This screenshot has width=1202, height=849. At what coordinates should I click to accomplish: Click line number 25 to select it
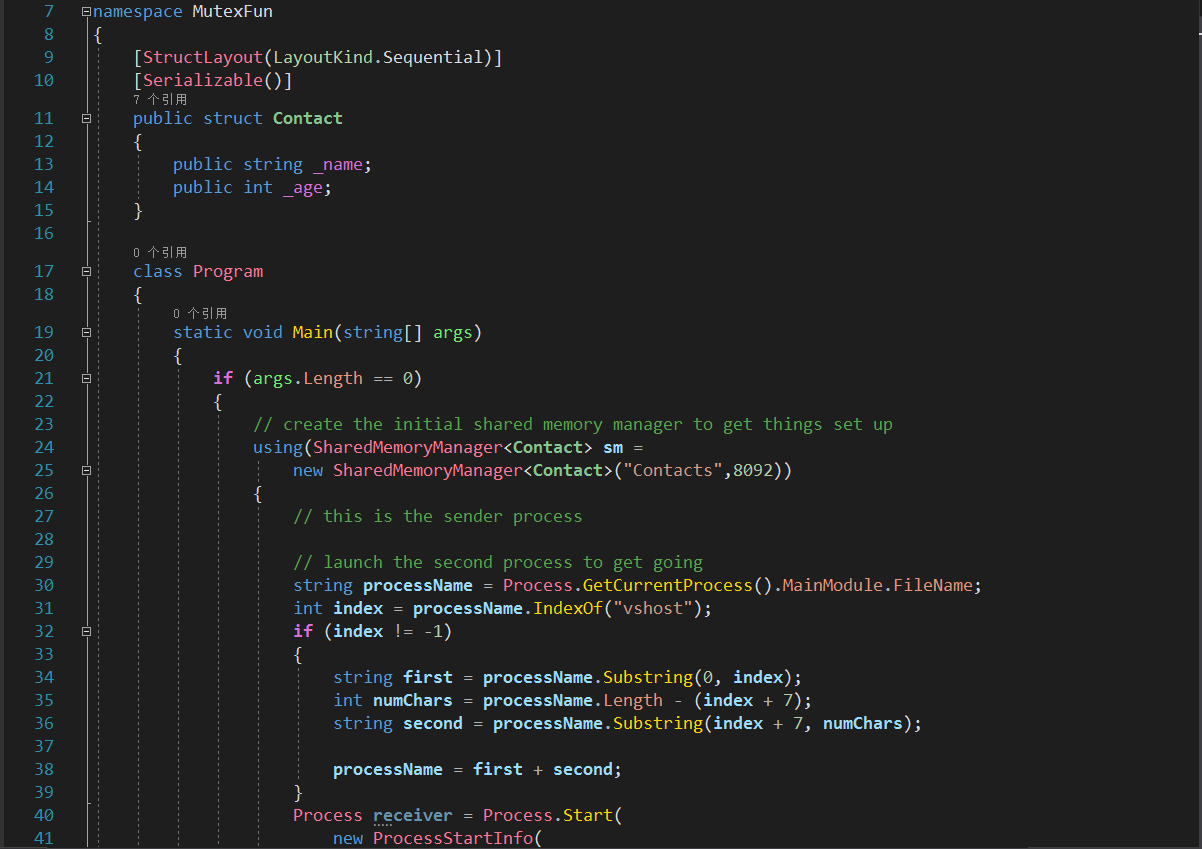pos(44,470)
